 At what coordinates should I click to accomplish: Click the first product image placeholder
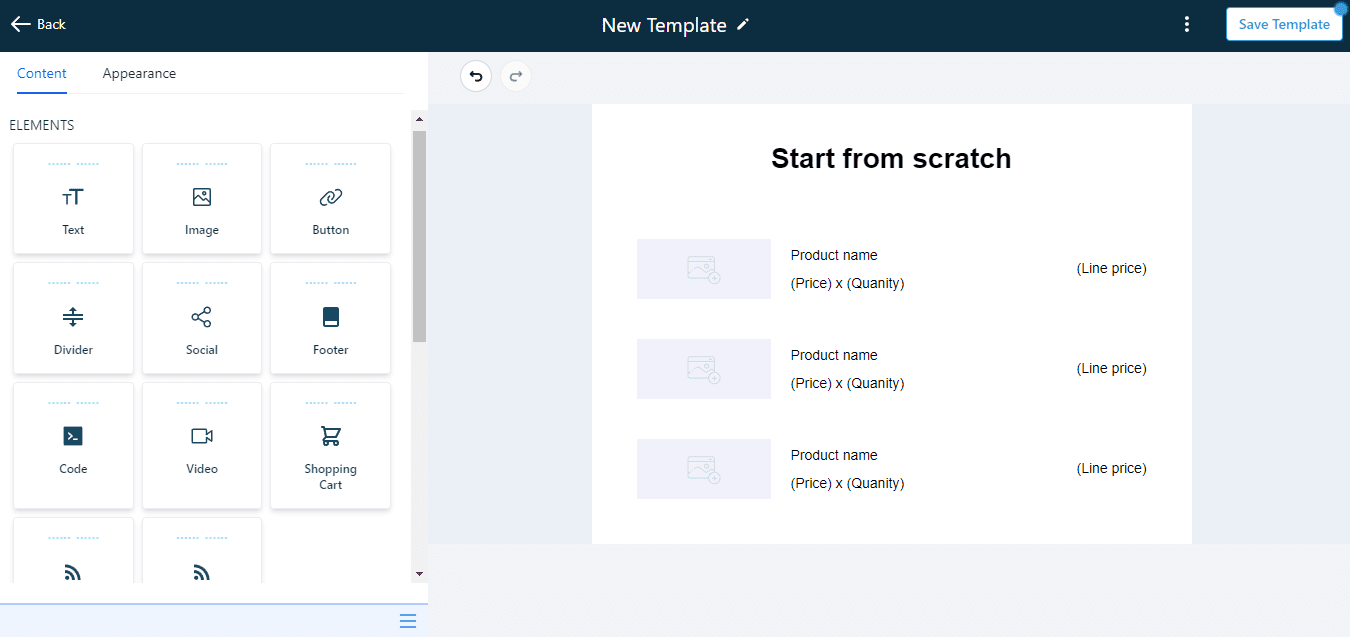point(704,269)
